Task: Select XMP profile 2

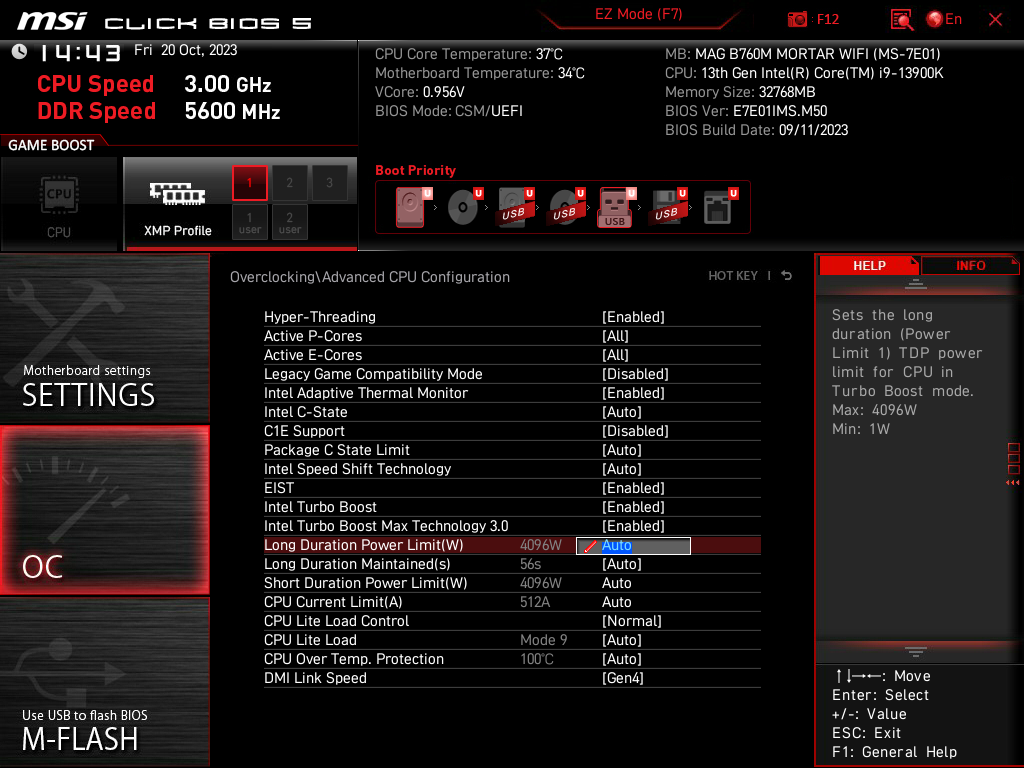Action: (x=289, y=183)
